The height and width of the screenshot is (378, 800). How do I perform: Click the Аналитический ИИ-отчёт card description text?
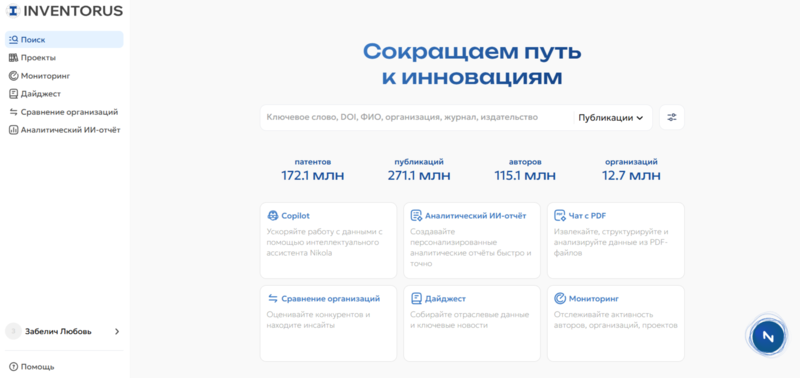471,247
